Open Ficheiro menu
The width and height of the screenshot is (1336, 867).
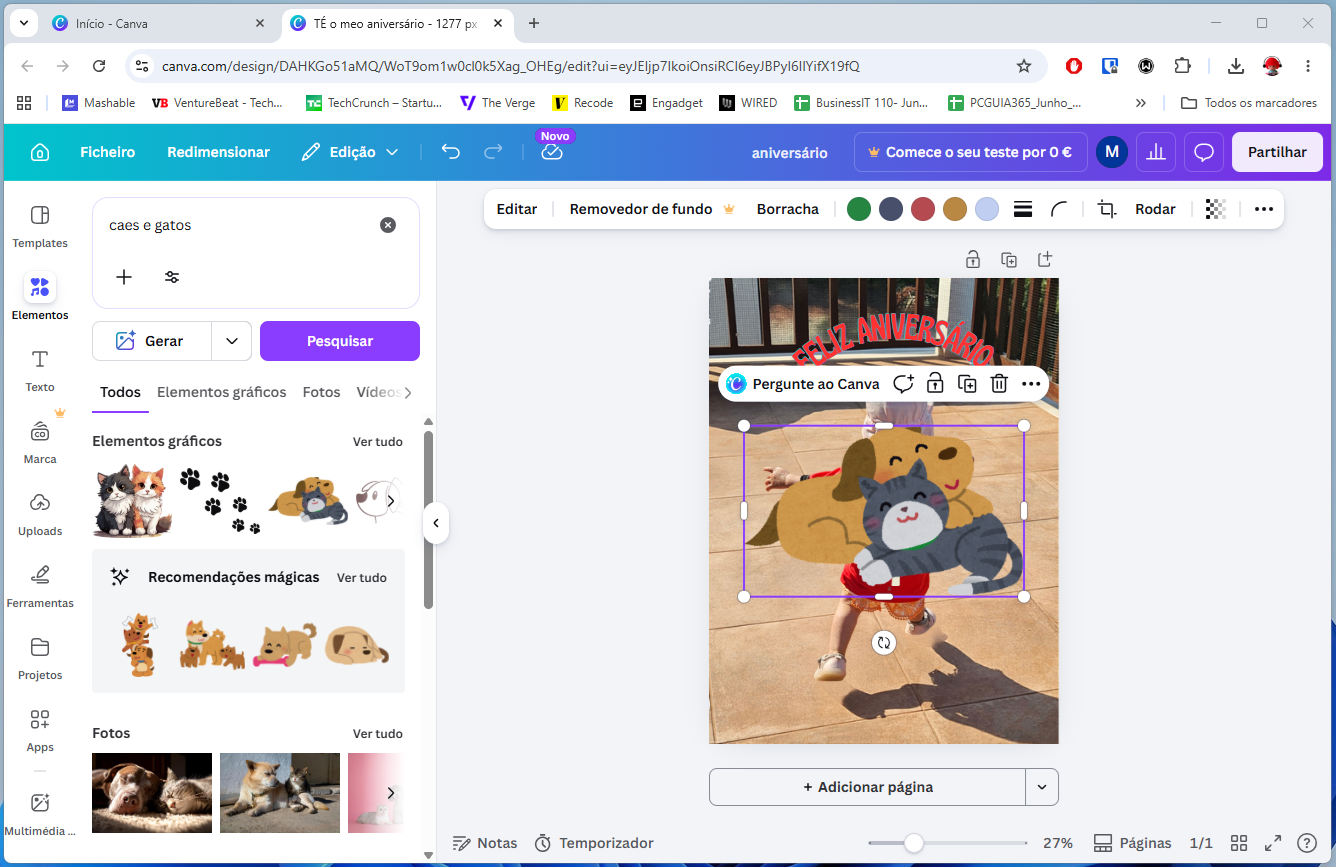(x=108, y=152)
